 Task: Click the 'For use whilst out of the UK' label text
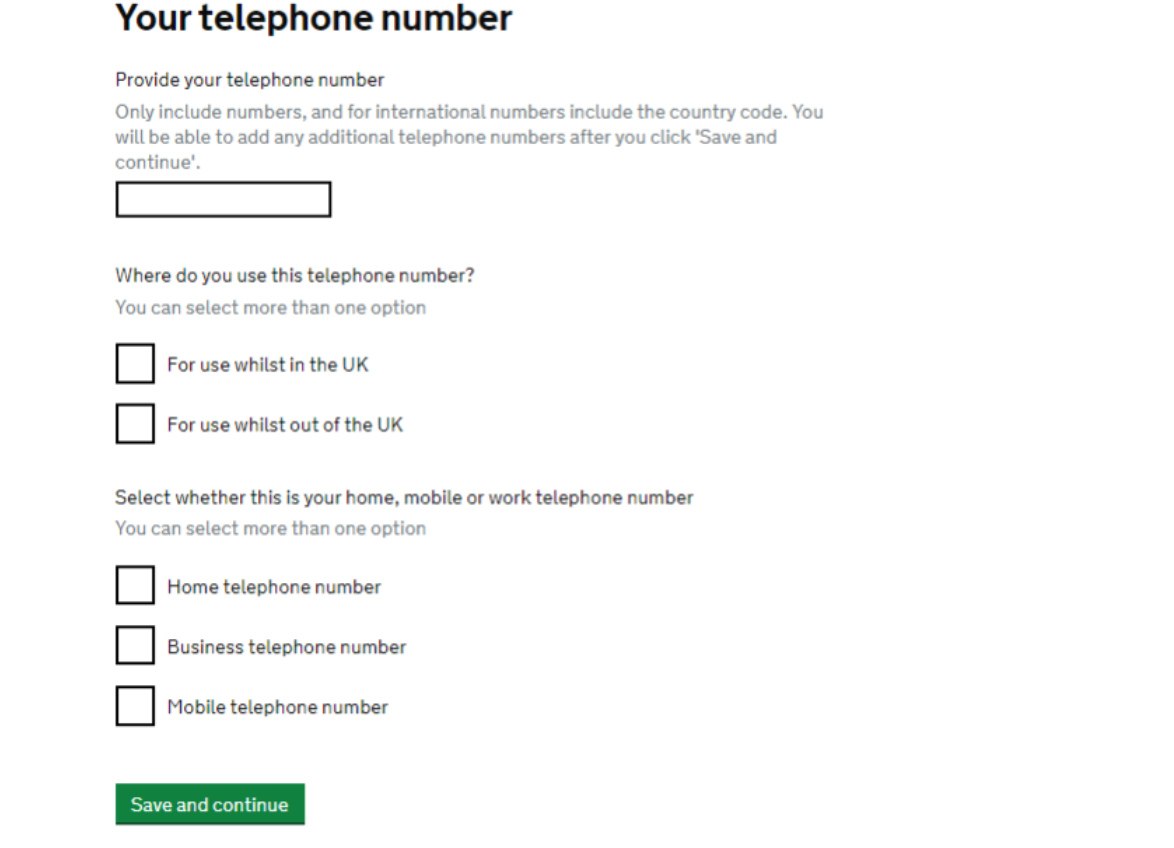(285, 425)
